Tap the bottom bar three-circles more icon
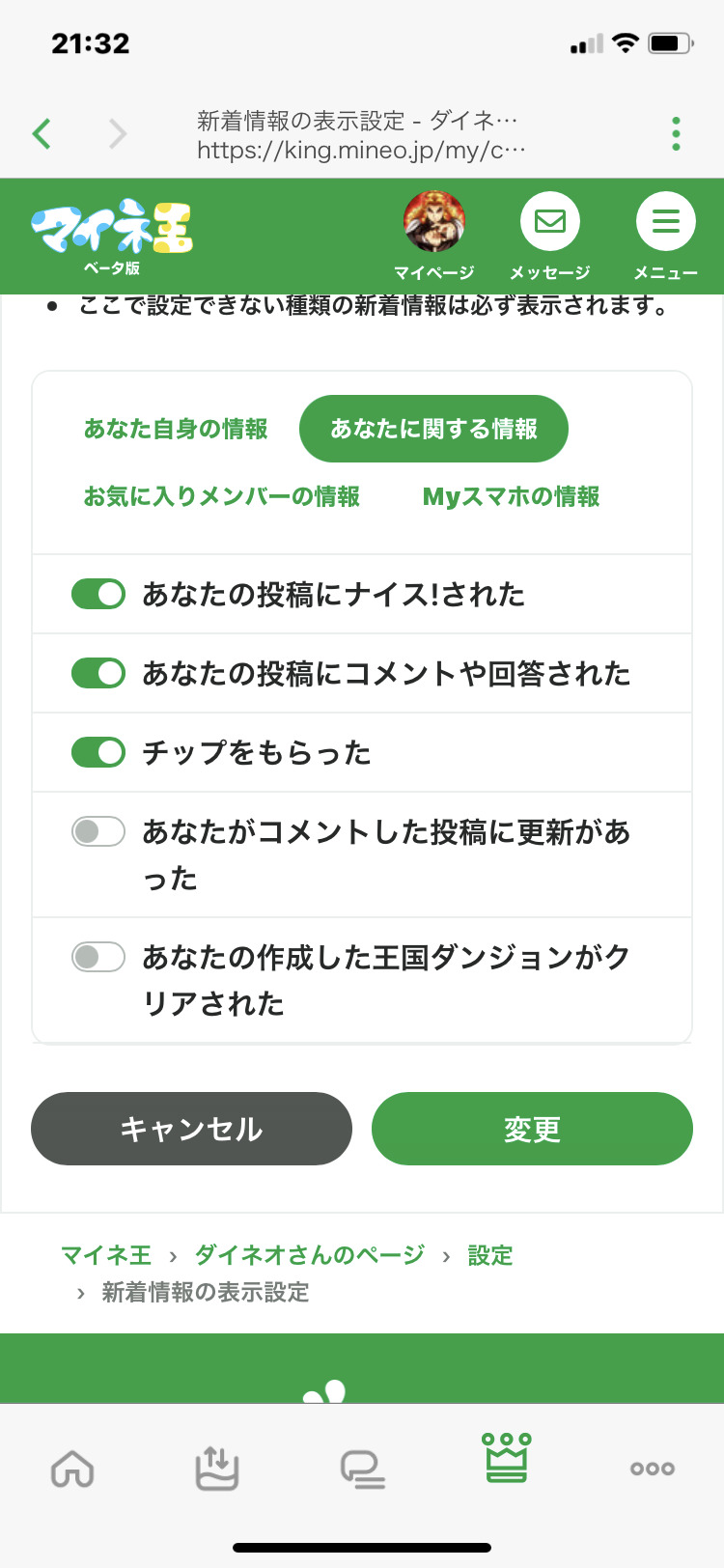The width and height of the screenshot is (724, 1568). coord(652,1469)
